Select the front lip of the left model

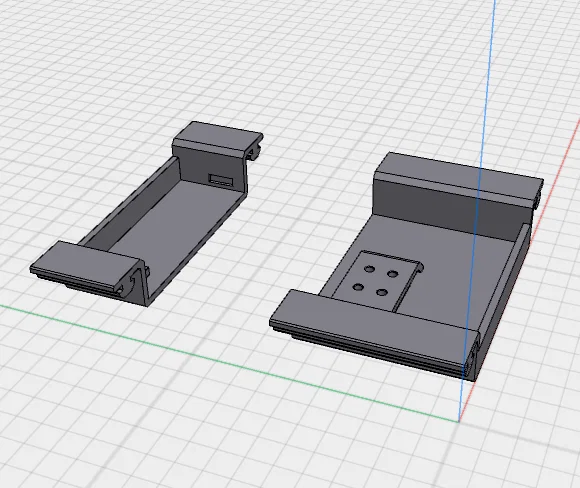pyautogui.click(x=85, y=265)
